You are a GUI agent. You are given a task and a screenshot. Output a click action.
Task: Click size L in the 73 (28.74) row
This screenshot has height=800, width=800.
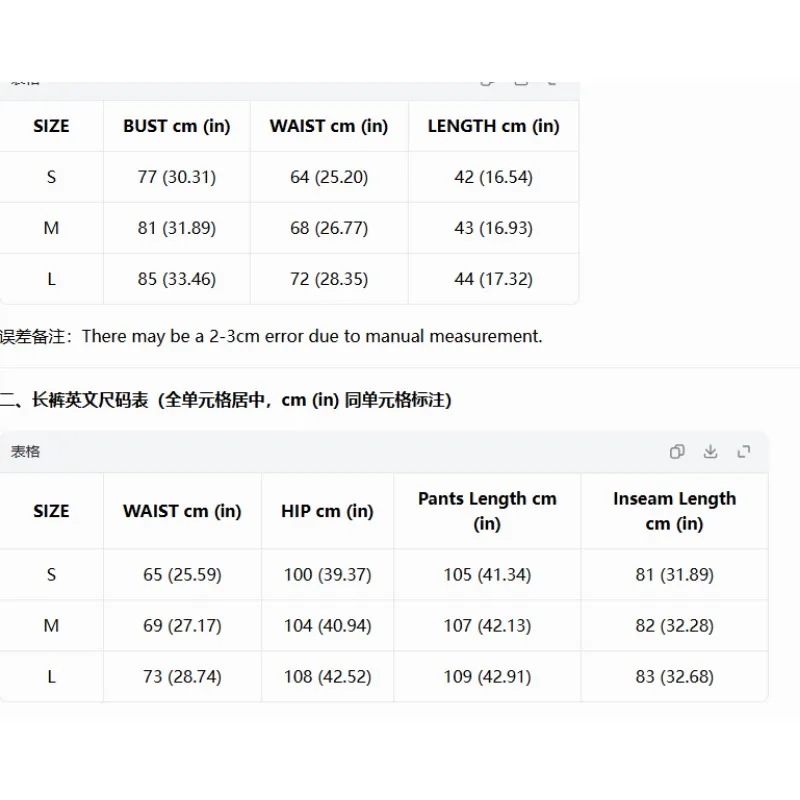point(51,677)
